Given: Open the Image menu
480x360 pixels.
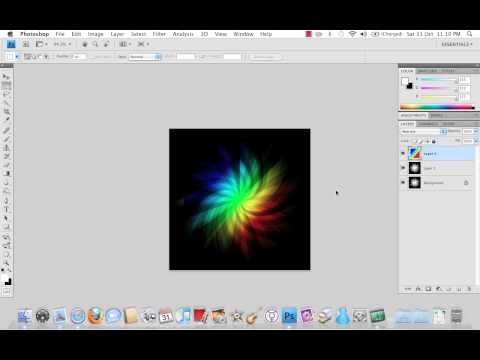Looking at the screenshot, I should click(95, 34).
